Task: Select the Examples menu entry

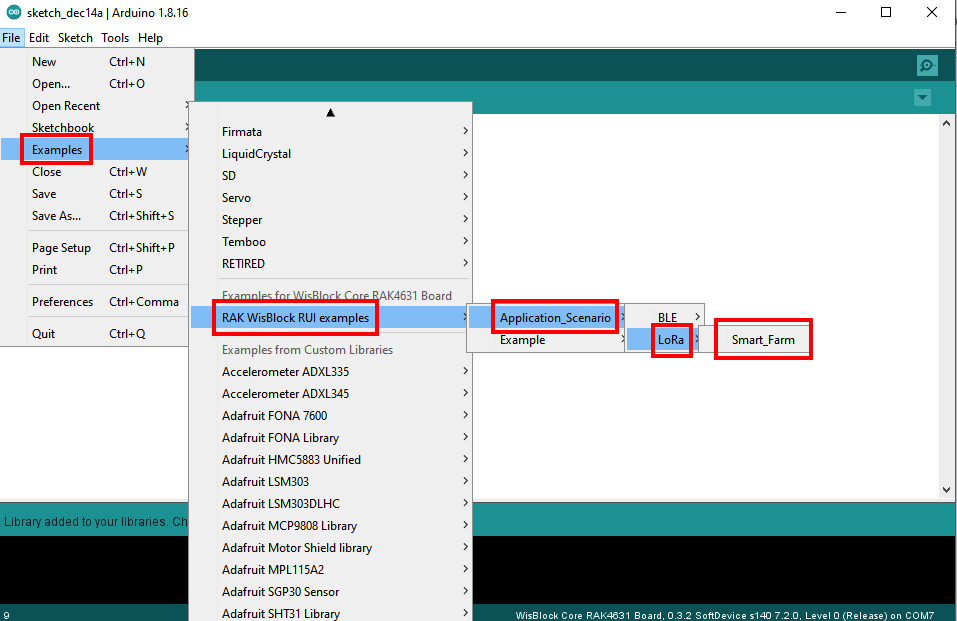Action: [96, 150]
